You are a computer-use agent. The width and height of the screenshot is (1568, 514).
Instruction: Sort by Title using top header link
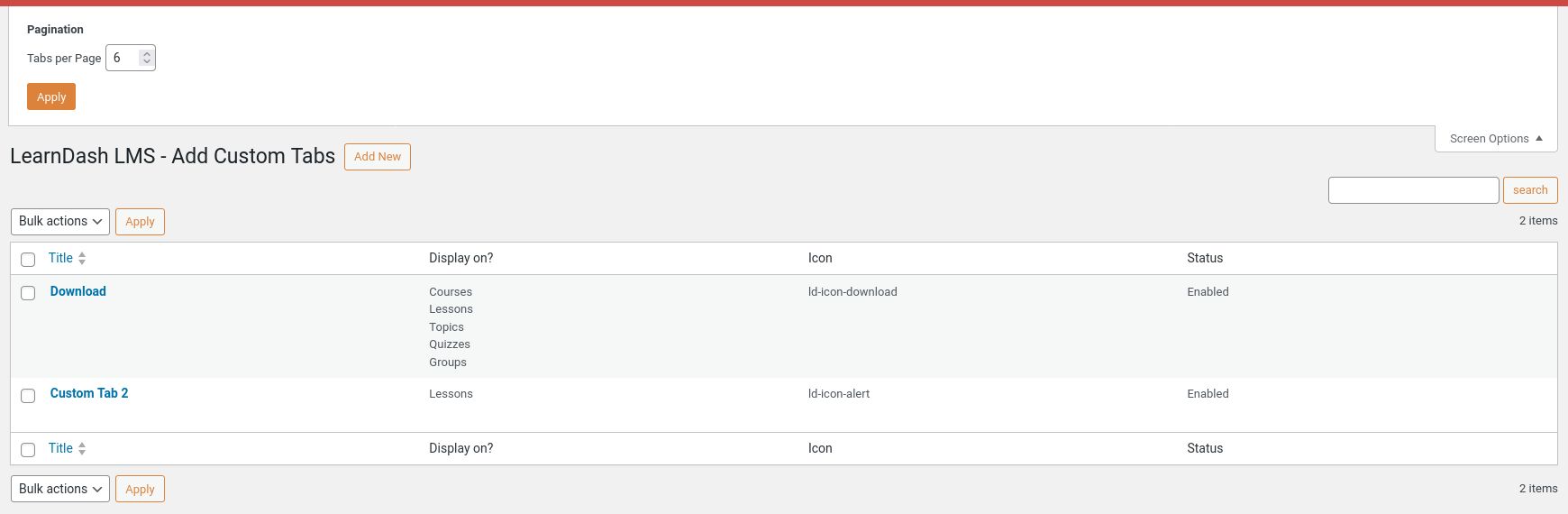pos(60,258)
